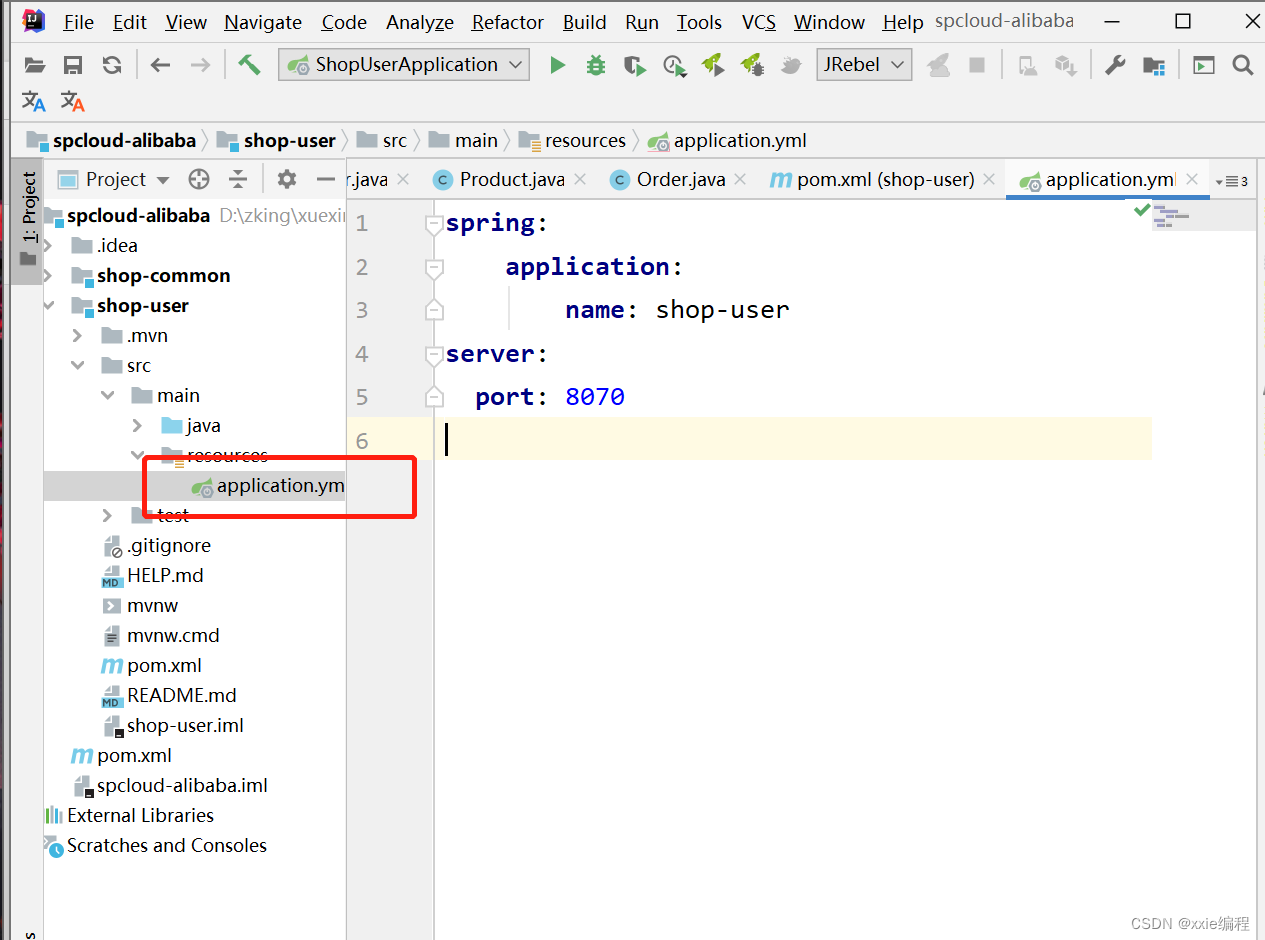Click the Run Anything window icon
This screenshot has width=1265, height=940.
(x=1204, y=66)
